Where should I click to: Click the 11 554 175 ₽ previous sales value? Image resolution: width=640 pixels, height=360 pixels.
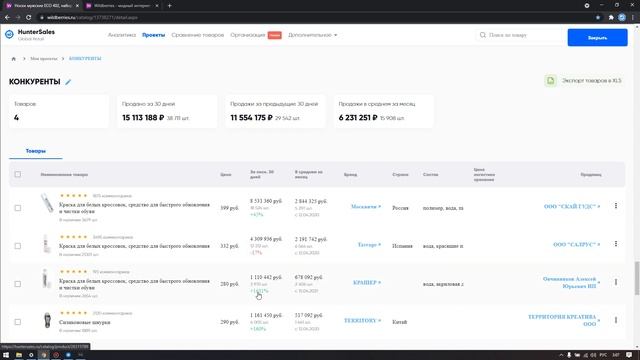point(251,118)
